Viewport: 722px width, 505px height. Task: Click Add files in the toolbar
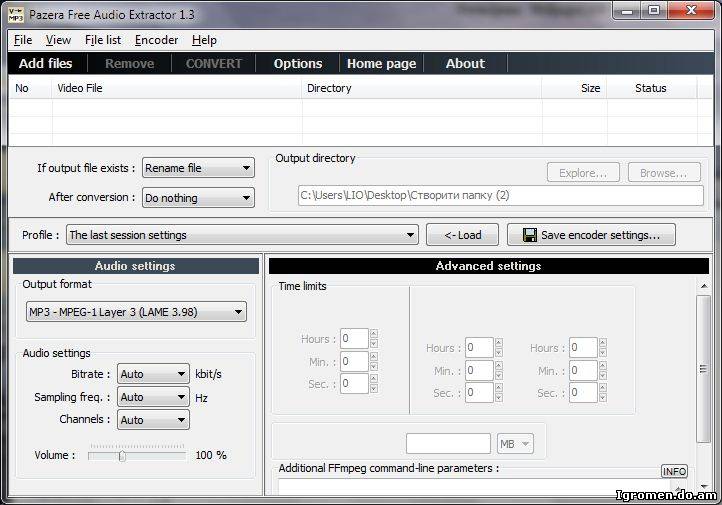point(46,64)
